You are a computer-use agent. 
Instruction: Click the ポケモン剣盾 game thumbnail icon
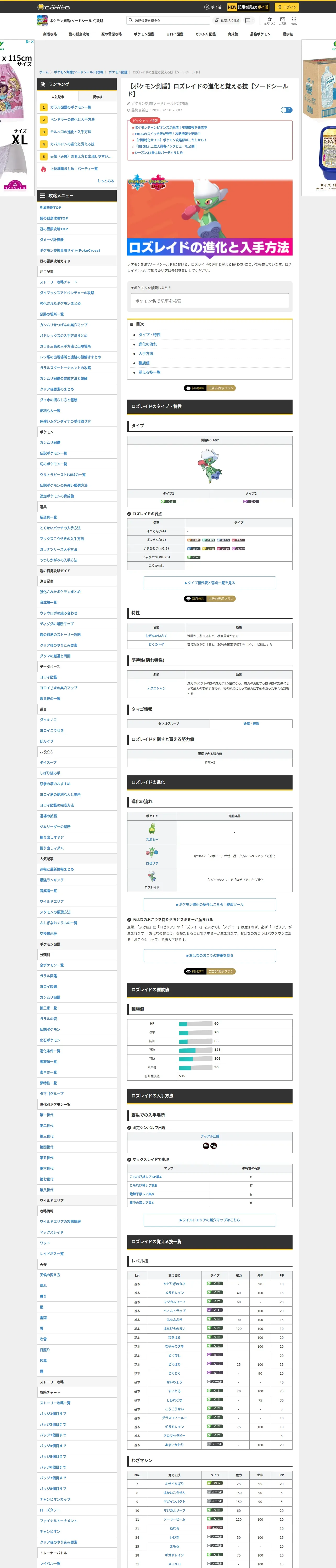[x=42, y=21]
